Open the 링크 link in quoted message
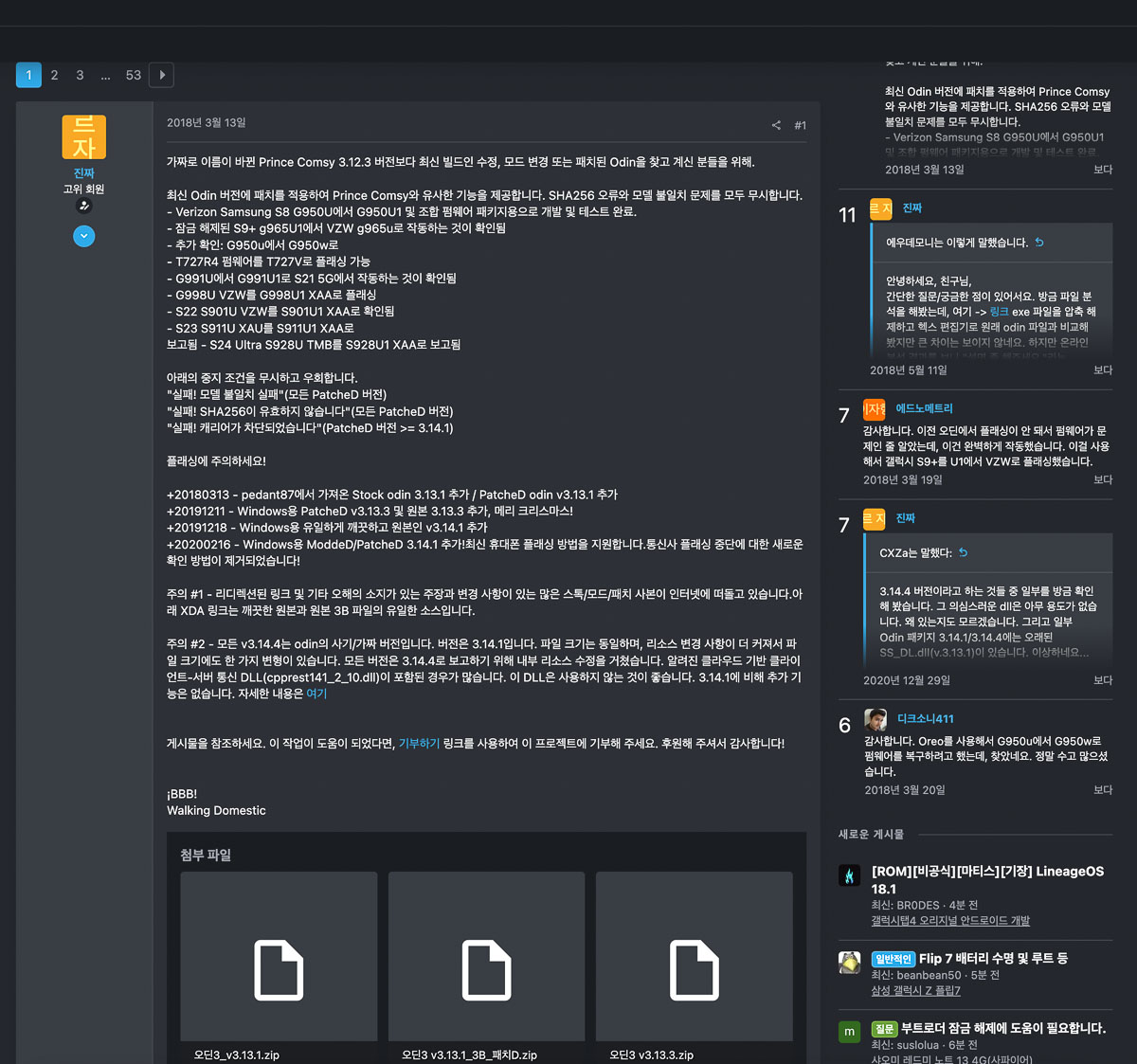This screenshot has width=1137, height=1064. pos(999,312)
